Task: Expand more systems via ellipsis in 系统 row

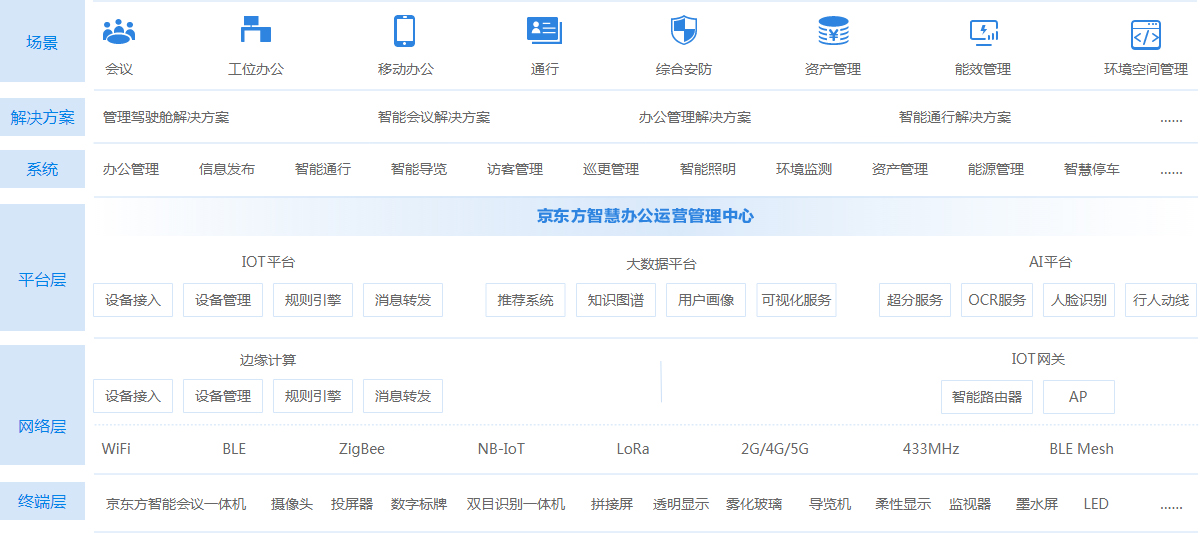Action: [x=1171, y=170]
